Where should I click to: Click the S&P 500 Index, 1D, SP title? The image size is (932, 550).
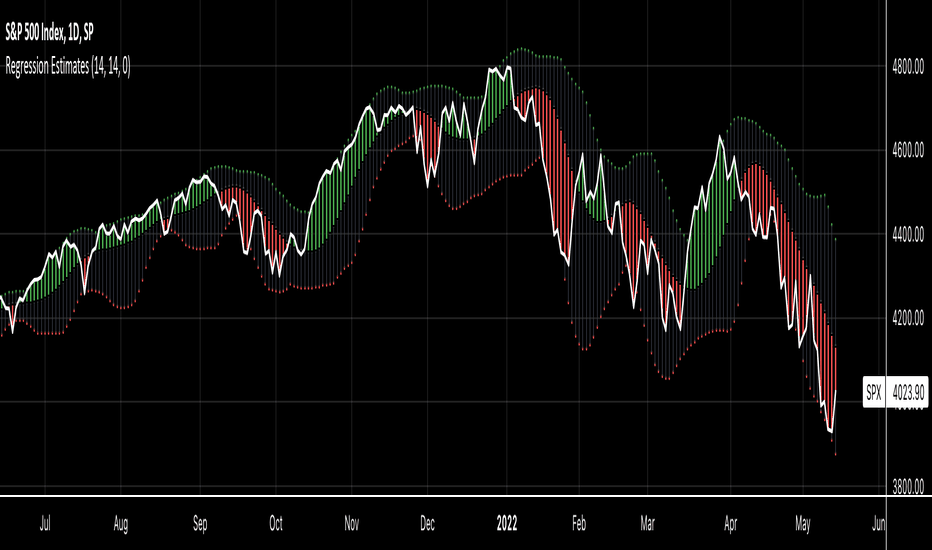(x=49, y=33)
